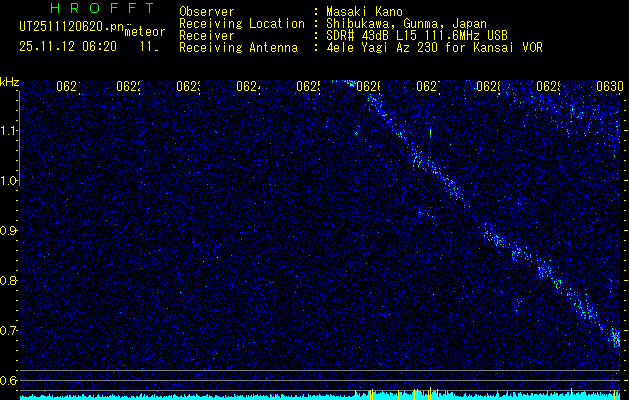Click the Receiving Location label
629x400 pixels.
242,24
